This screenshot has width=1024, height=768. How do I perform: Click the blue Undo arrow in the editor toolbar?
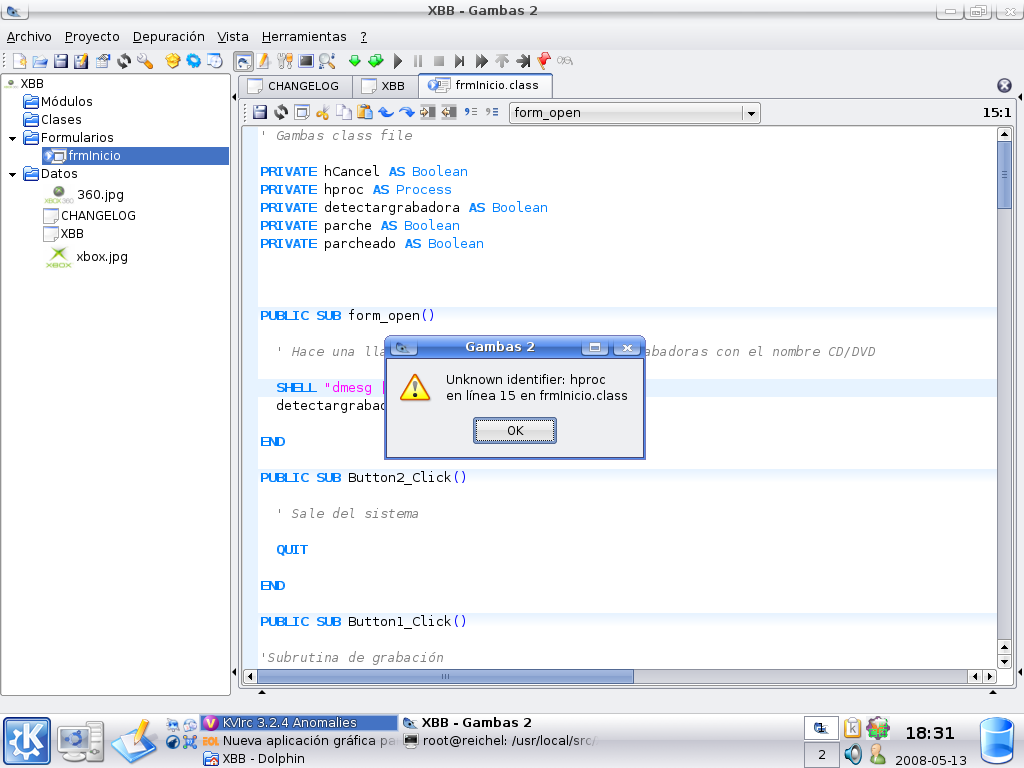(x=385, y=112)
